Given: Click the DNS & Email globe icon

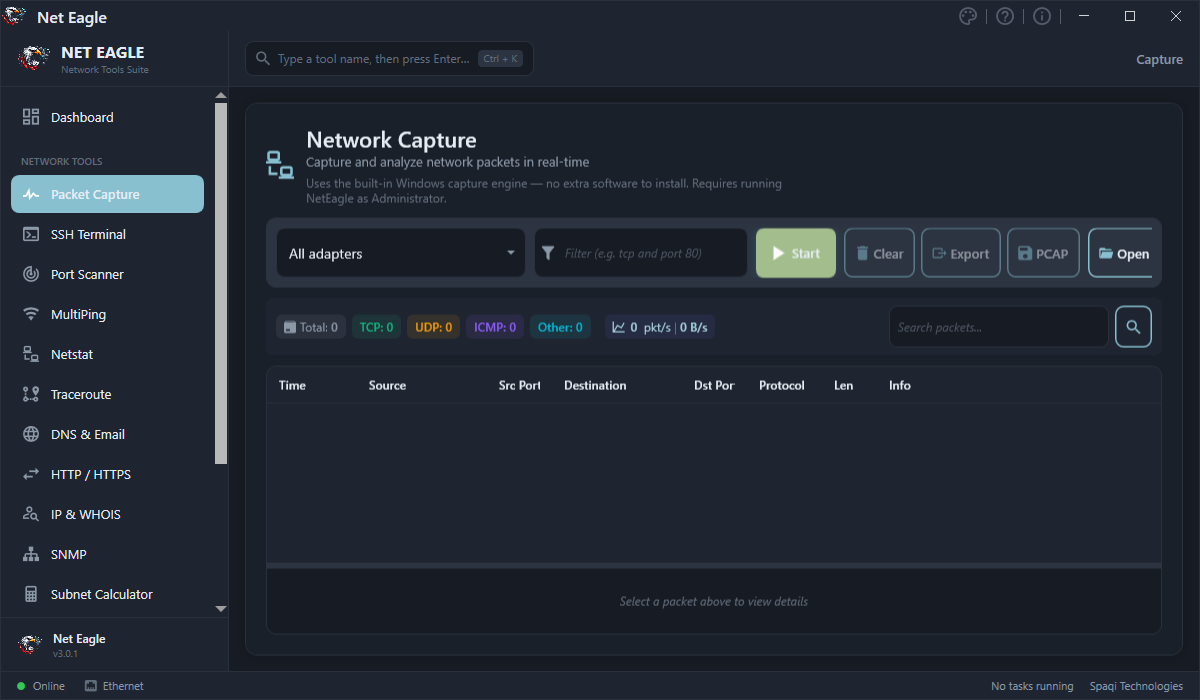Looking at the screenshot, I should point(31,434).
